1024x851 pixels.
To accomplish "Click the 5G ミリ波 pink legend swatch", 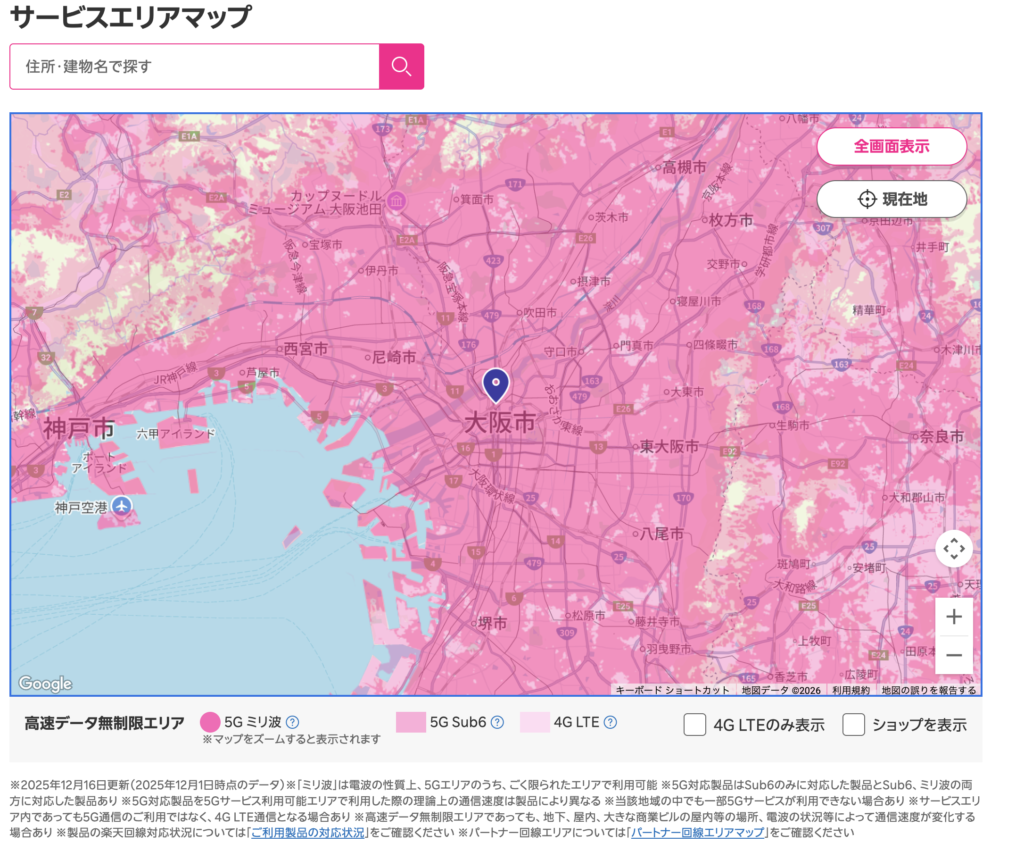I will 210,722.
